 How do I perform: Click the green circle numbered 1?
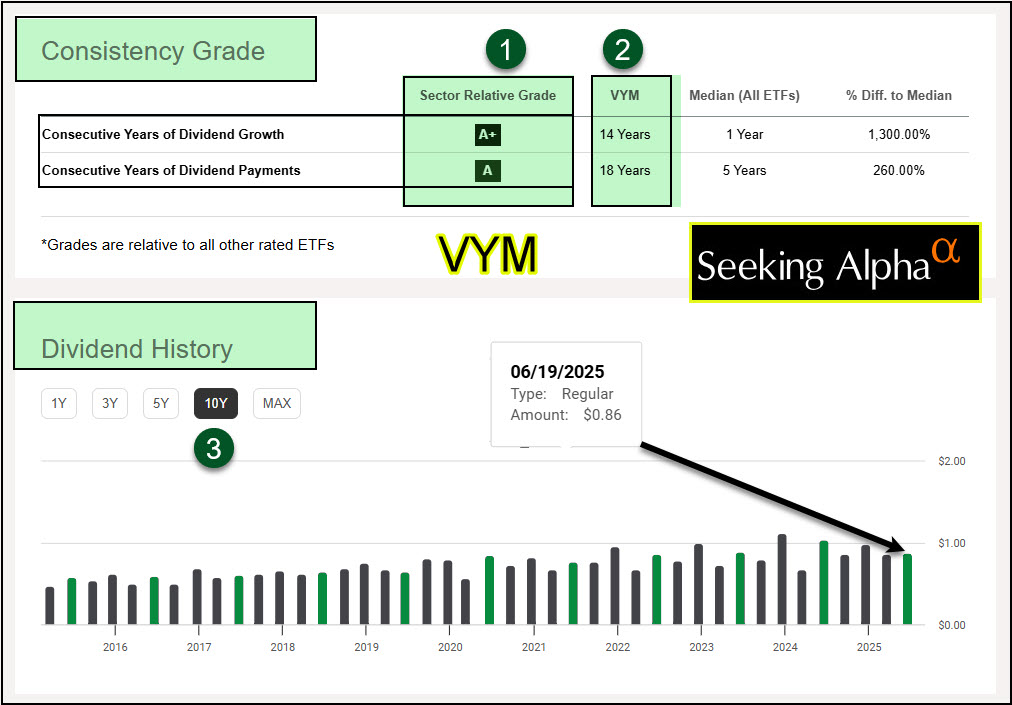(506, 51)
